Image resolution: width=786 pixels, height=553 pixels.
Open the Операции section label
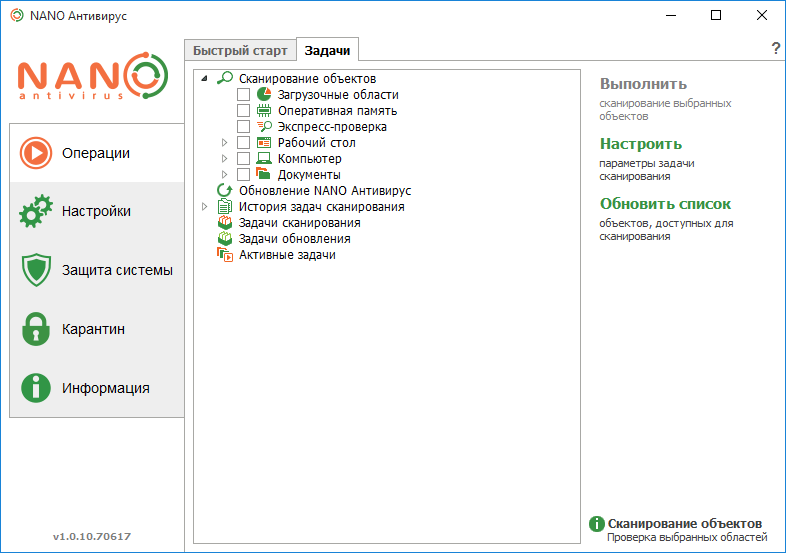pyautogui.click(x=96, y=153)
